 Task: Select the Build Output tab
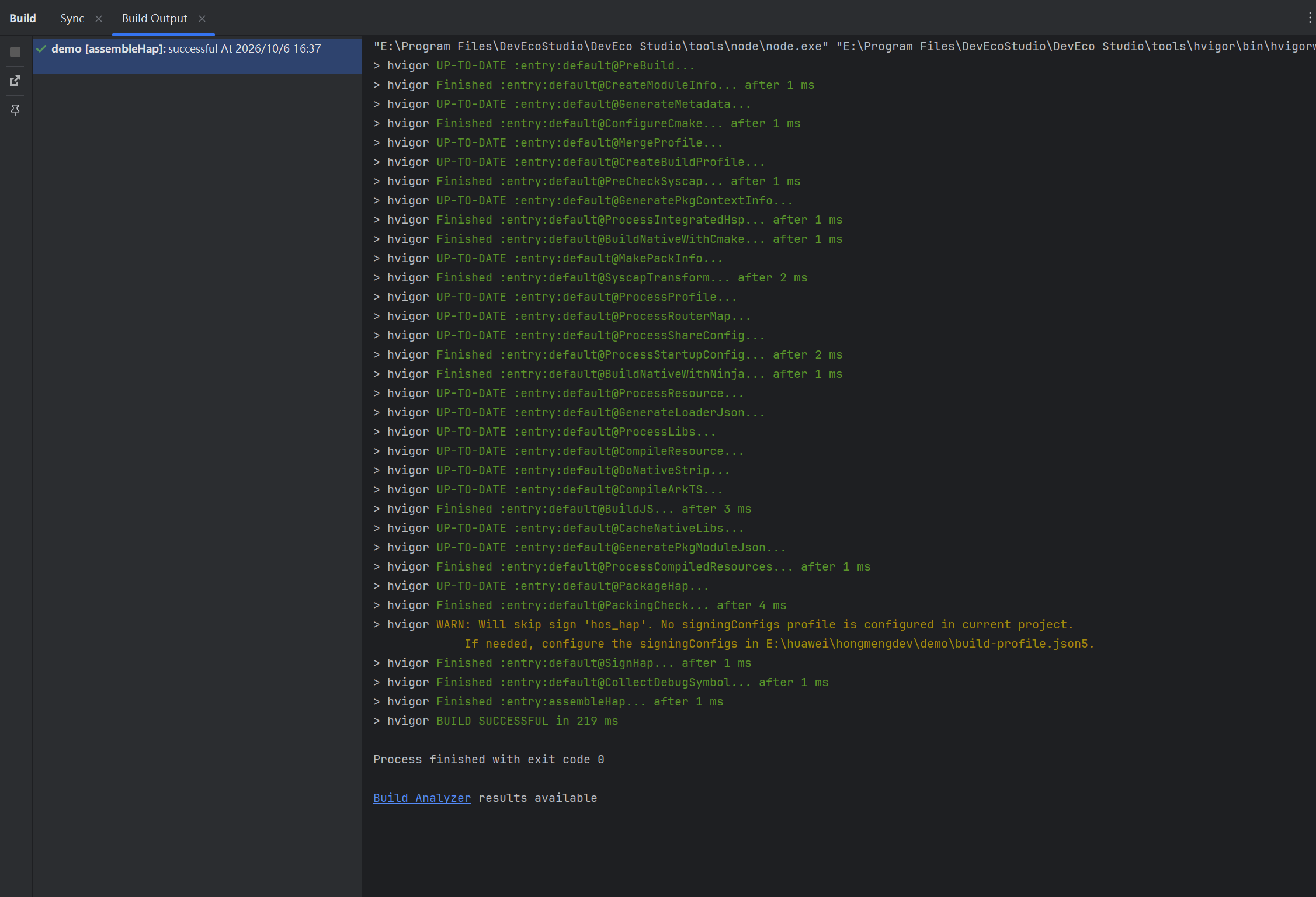(155, 19)
